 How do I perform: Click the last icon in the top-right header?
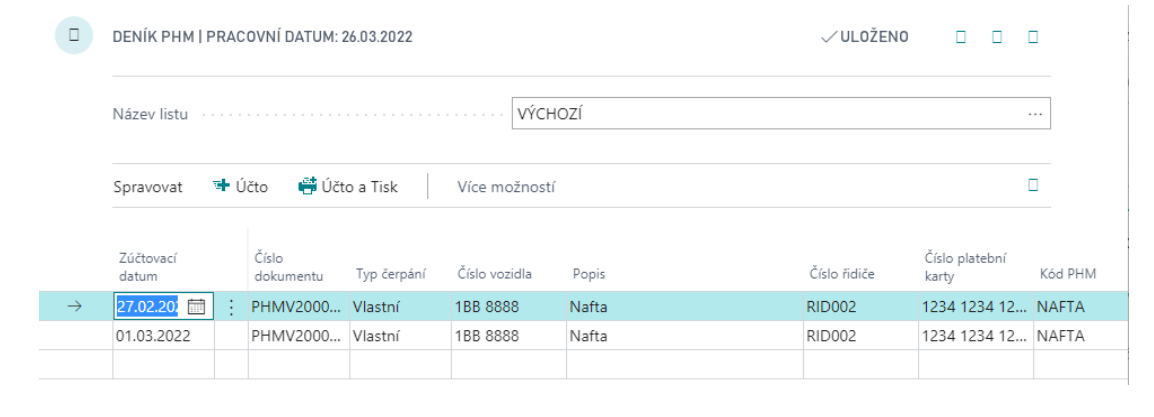(x=1033, y=37)
